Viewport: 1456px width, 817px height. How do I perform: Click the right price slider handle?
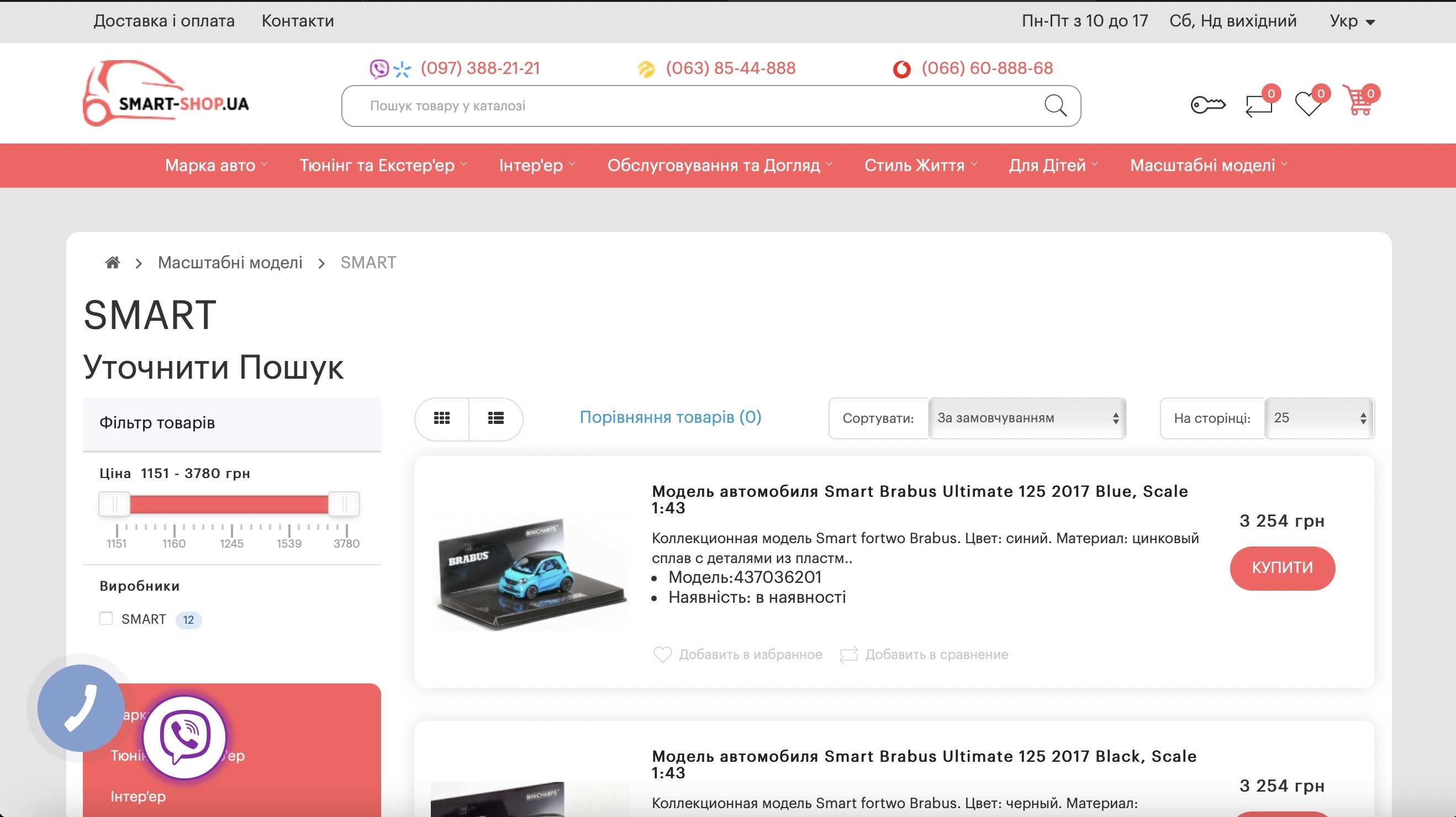pos(344,504)
